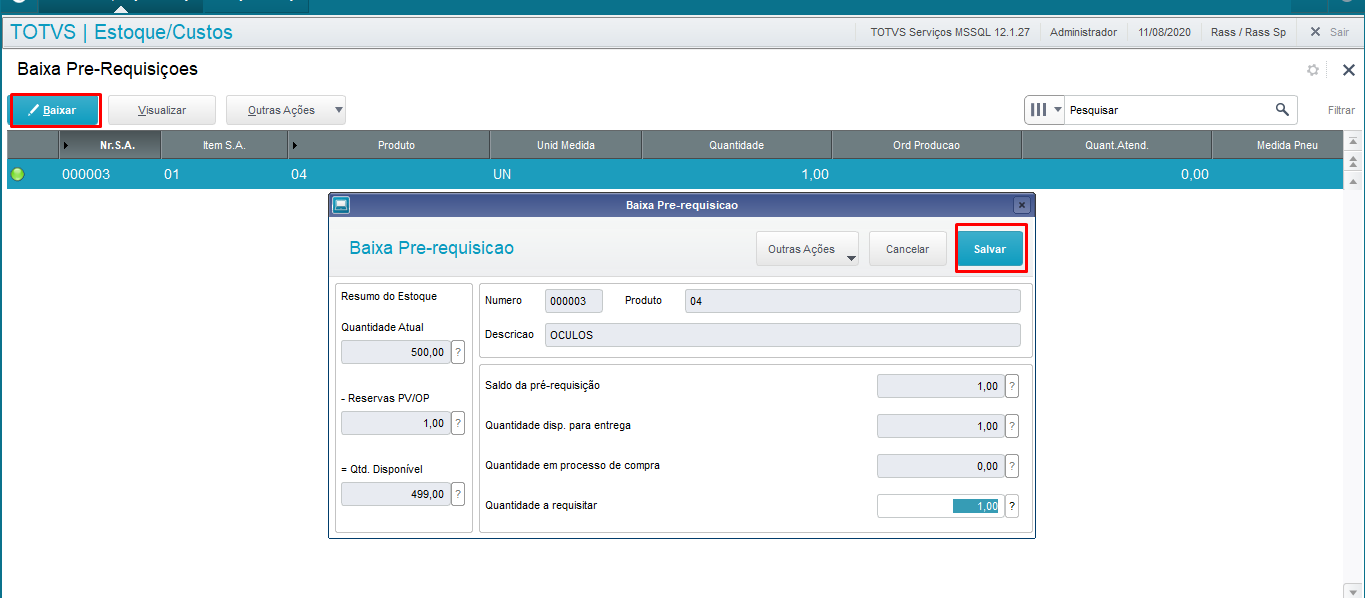This screenshot has width=1365, height=598.
Task: Click the Filtrar link
Action: click(x=1341, y=111)
